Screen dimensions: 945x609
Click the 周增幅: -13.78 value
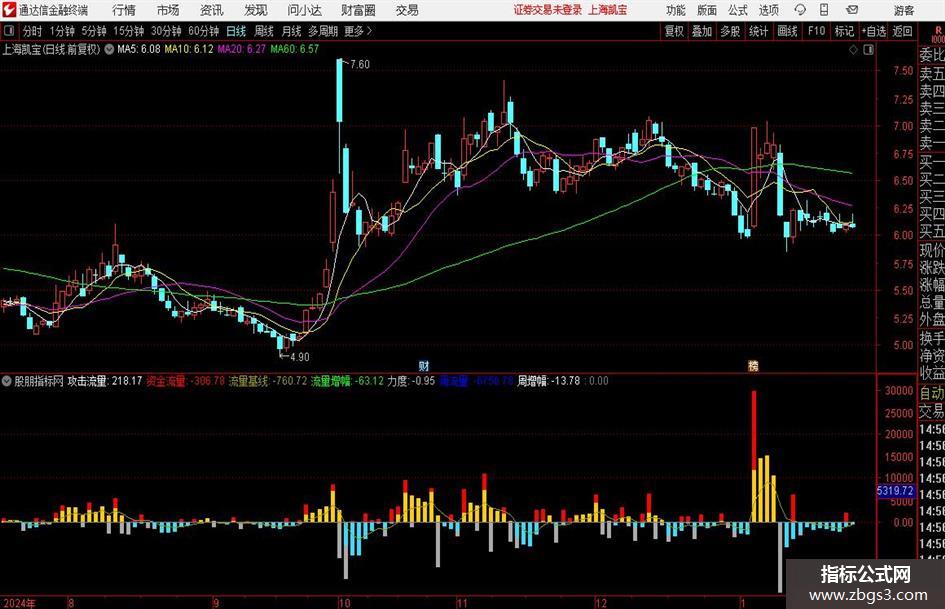[548, 381]
